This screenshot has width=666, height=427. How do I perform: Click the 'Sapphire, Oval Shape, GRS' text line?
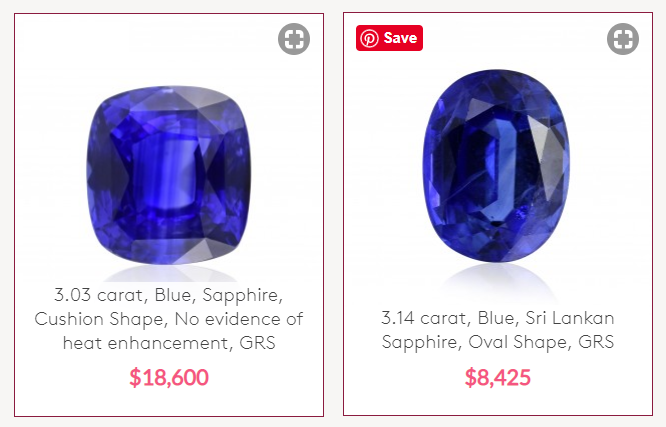click(497, 342)
